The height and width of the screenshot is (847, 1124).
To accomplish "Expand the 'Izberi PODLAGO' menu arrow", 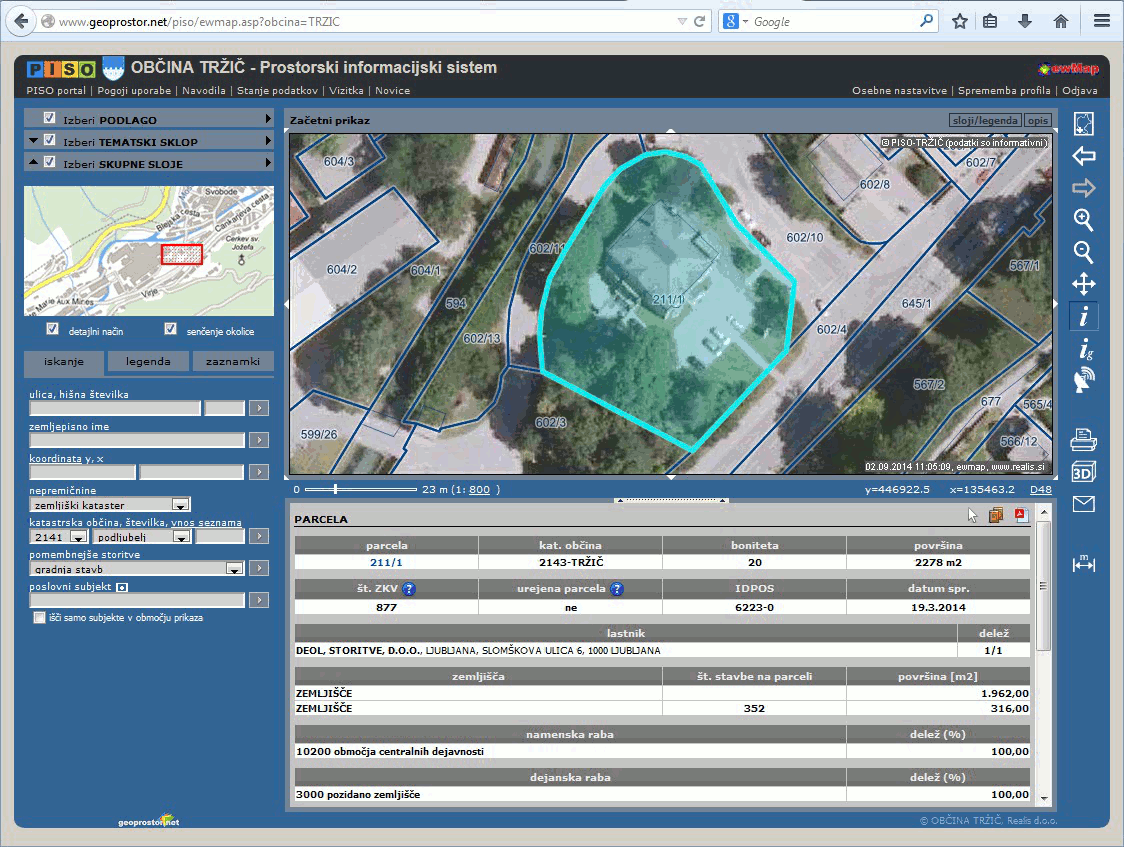I will (268, 119).
